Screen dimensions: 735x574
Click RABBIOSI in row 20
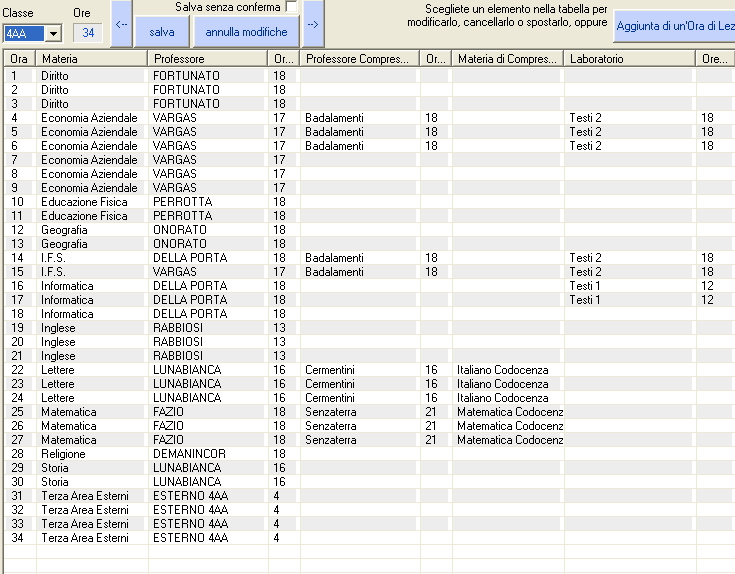(178, 342)
